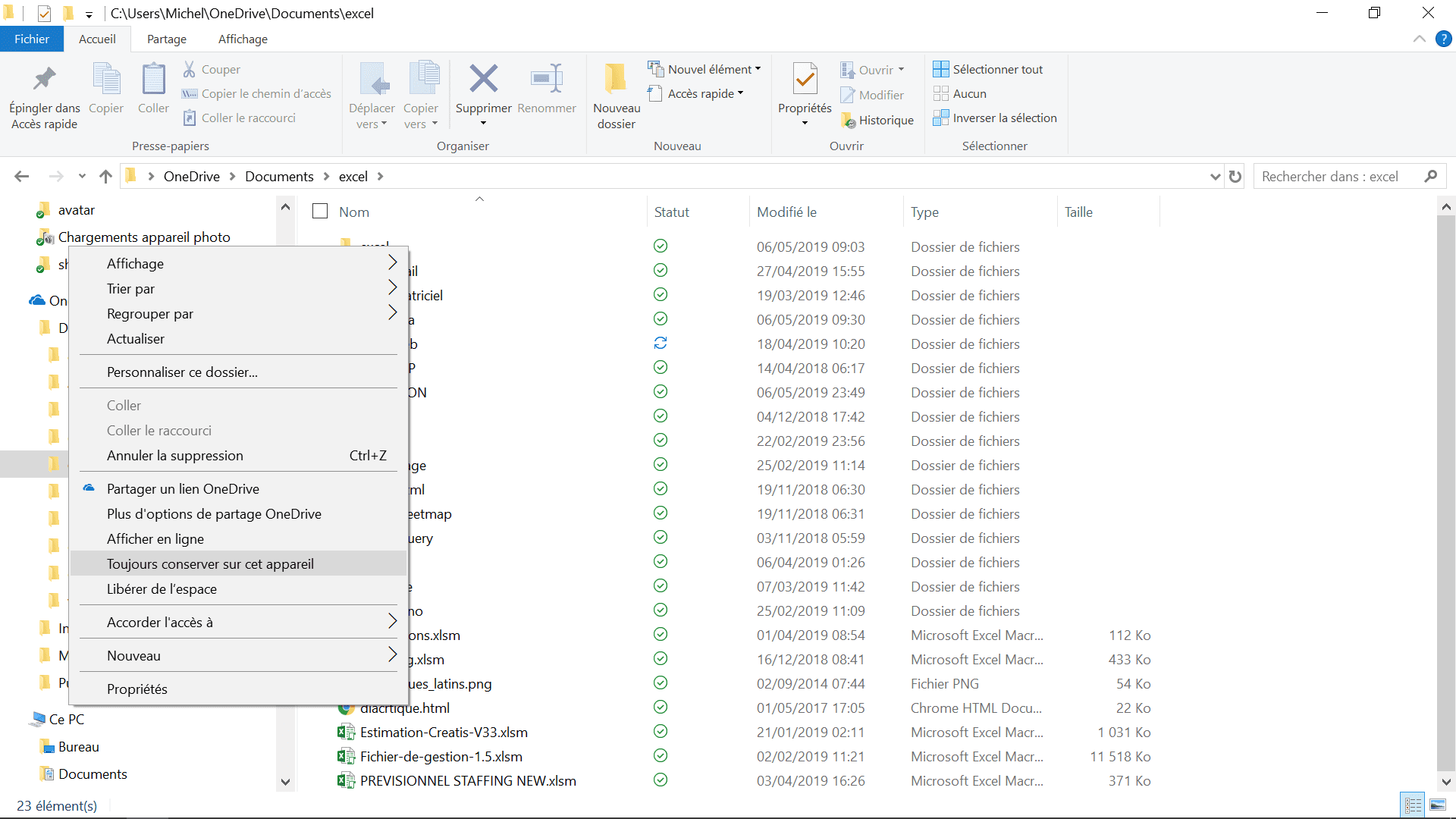Tick the select-all checkbox beside Nom
Screen dimensions: 1456x819
tap(320, 212)
